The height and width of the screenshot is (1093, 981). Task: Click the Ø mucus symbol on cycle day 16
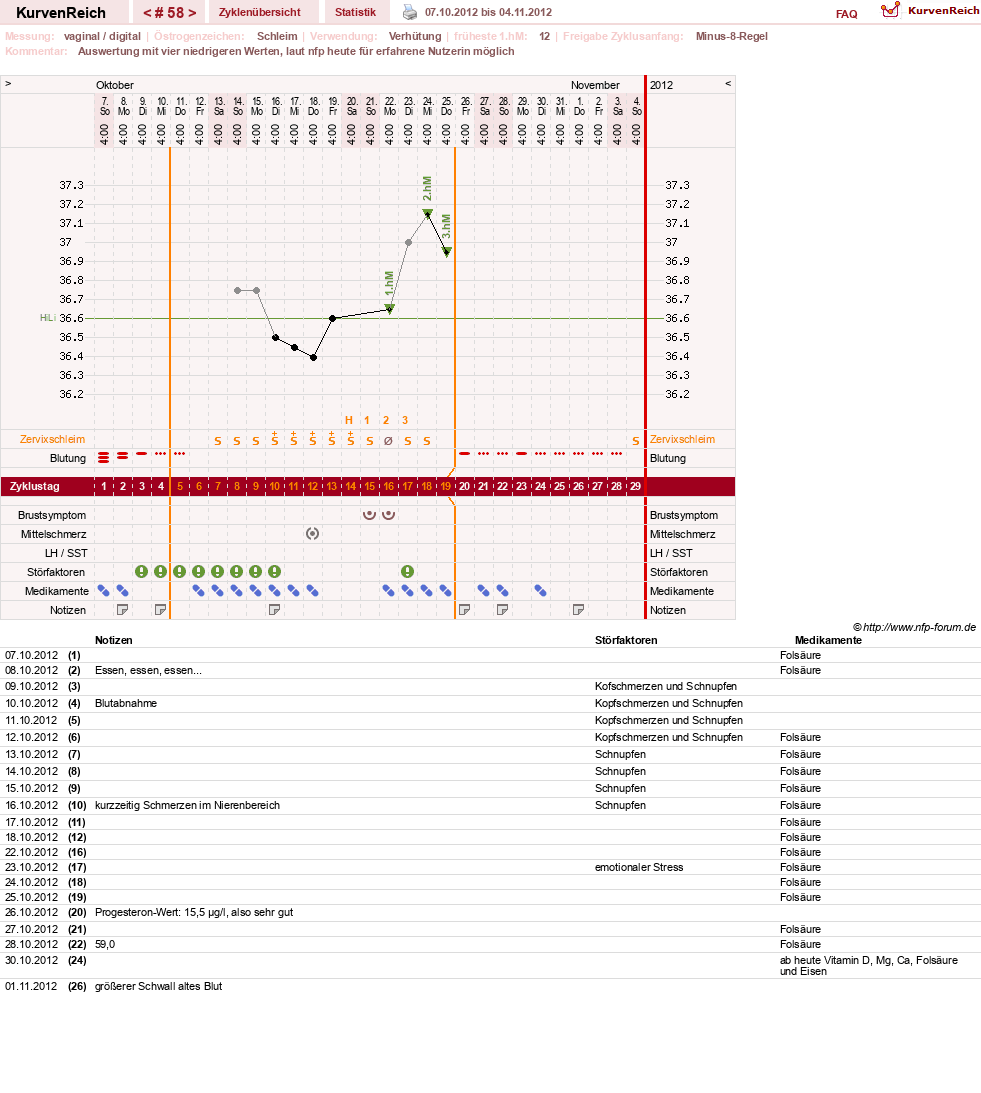(x=389, y=441)
